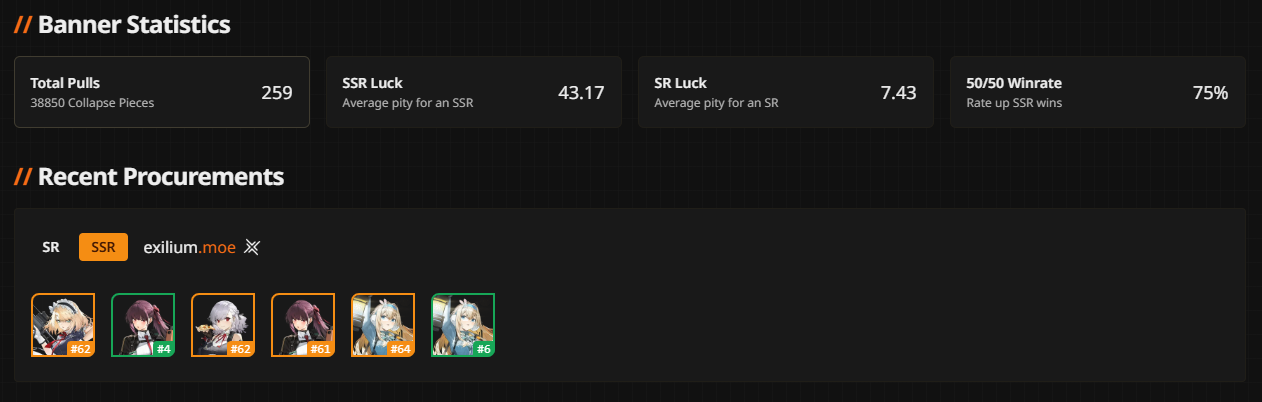Open the exilium.moe link

(190, 247)
